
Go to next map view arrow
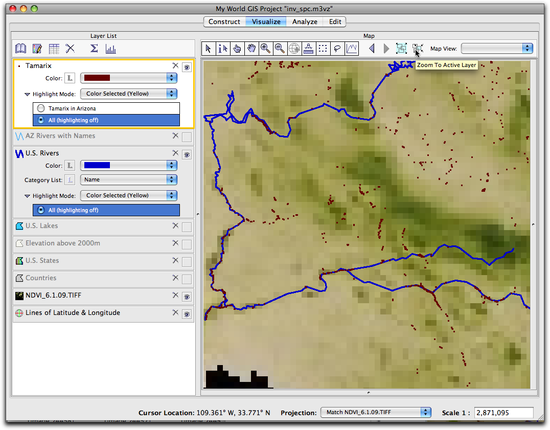tap(386, 48)
